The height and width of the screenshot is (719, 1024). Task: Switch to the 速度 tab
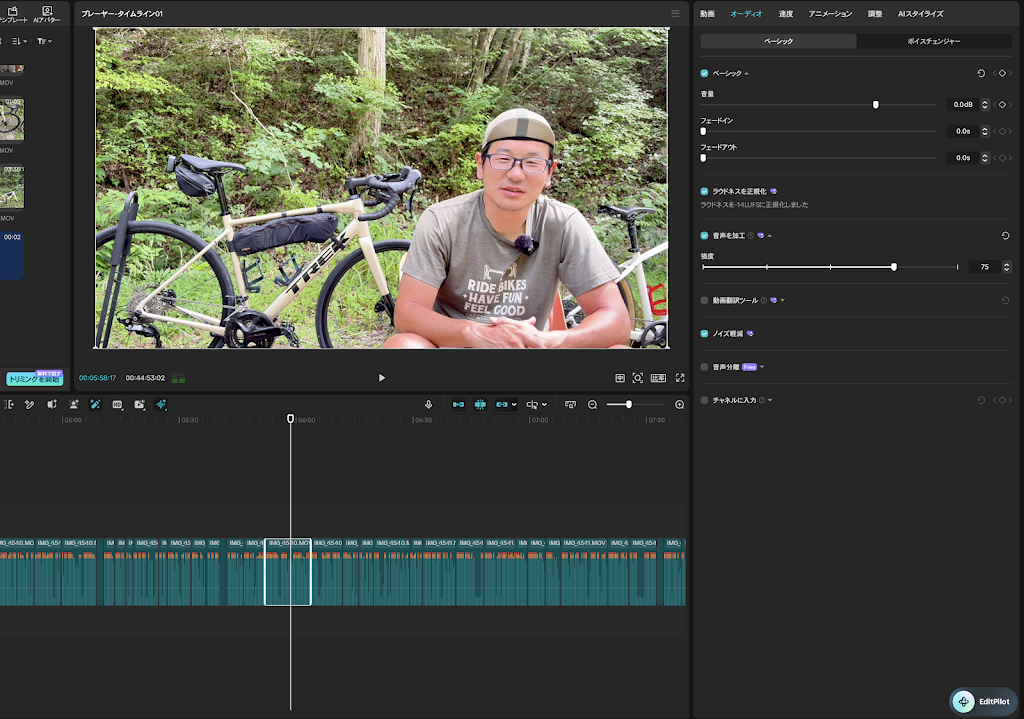click(x=786, y=14)
